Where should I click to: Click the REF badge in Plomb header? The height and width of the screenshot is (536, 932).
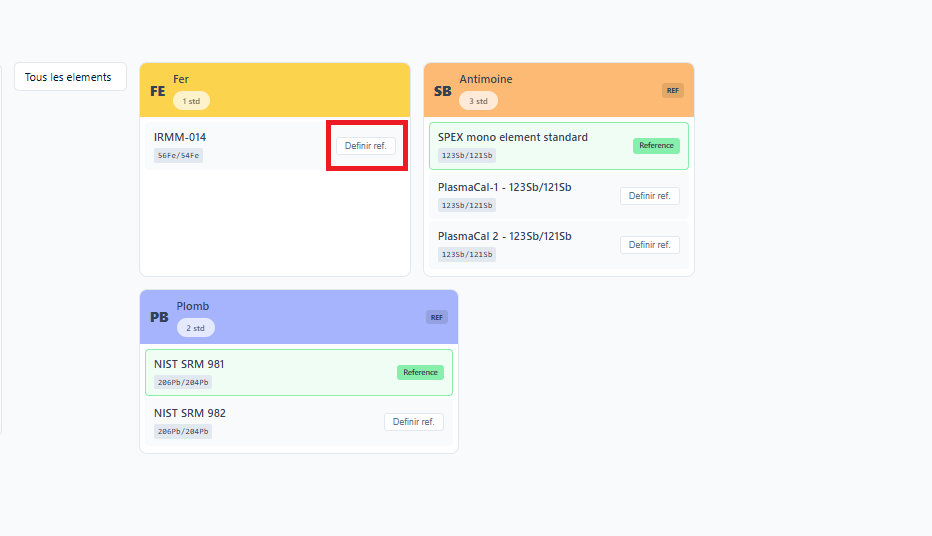click(436, 317)
